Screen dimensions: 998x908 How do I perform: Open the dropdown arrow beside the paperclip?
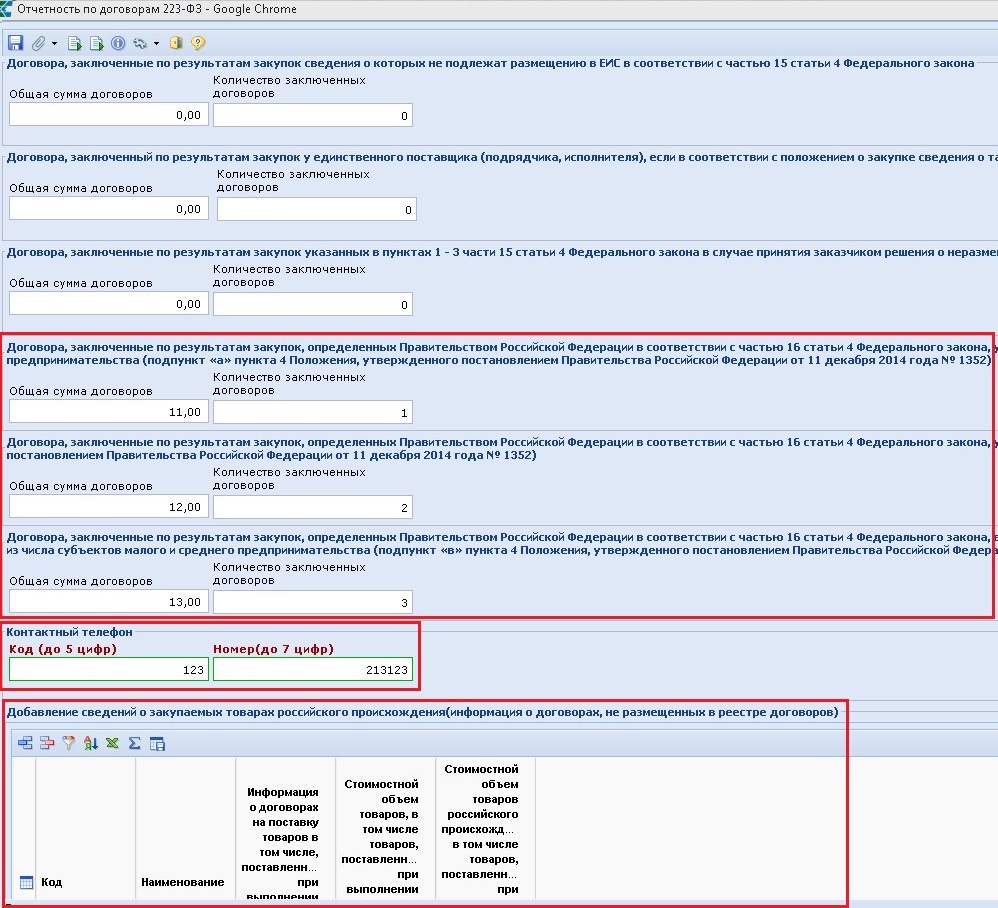click(x=53, y=44)
